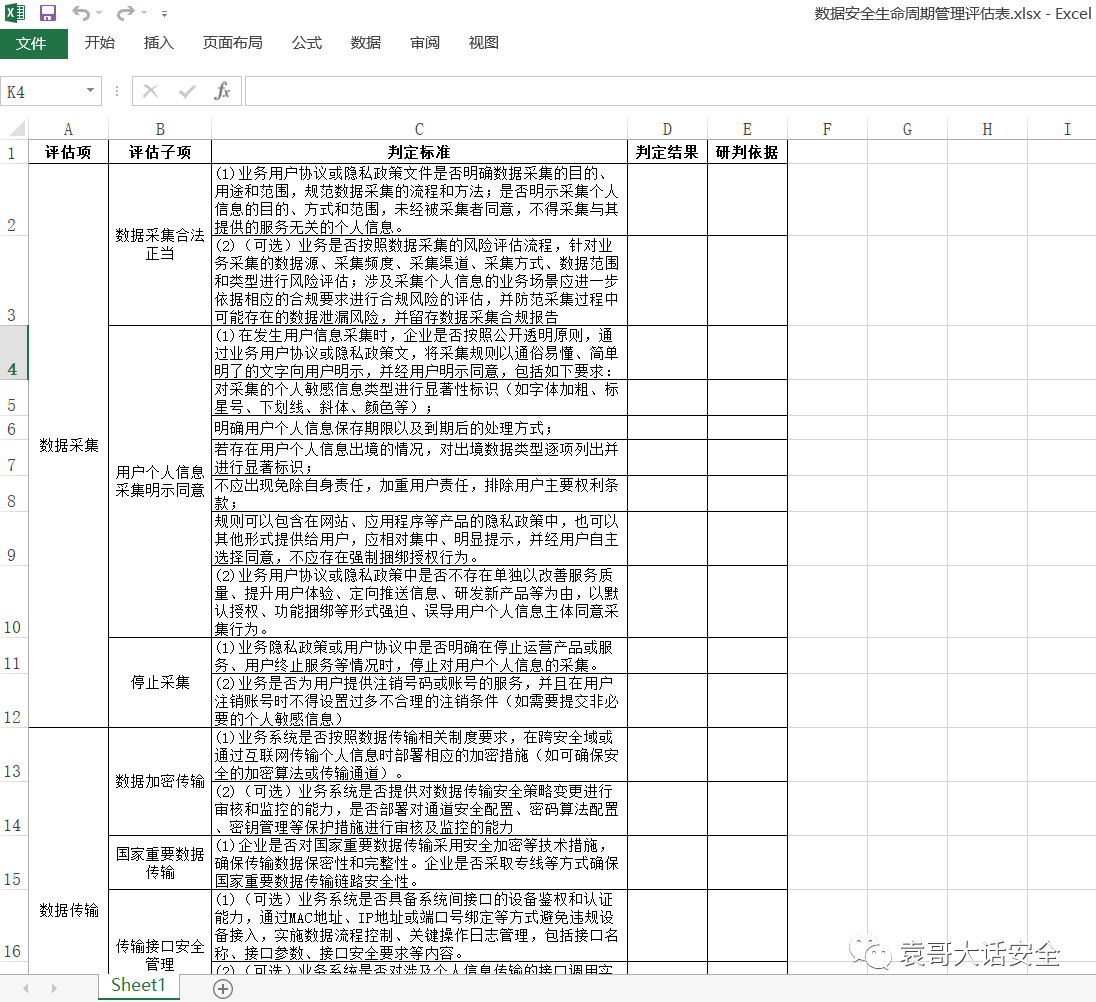Screen dimensions: 1096x1002
Task: Switch to the 开始 ribbon tab
Action: pos(99,43)
